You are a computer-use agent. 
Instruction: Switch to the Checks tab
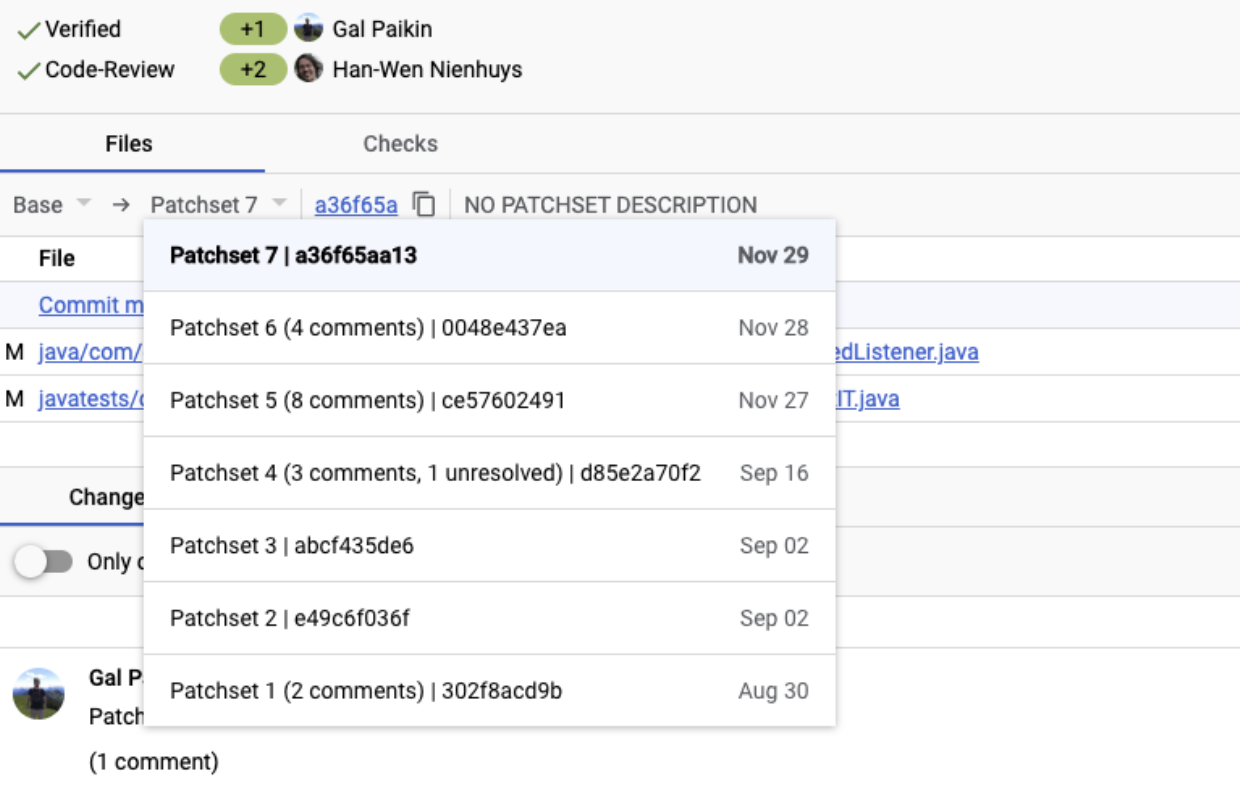(x=399, y=143)
